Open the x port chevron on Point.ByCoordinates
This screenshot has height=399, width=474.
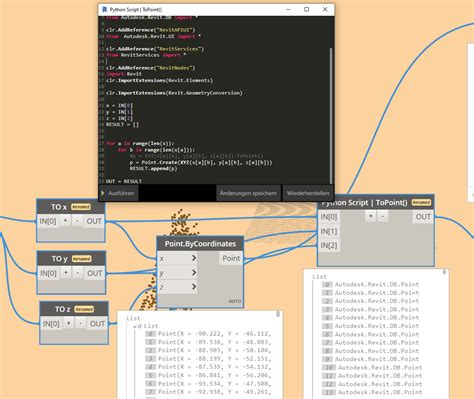(194, 258)
